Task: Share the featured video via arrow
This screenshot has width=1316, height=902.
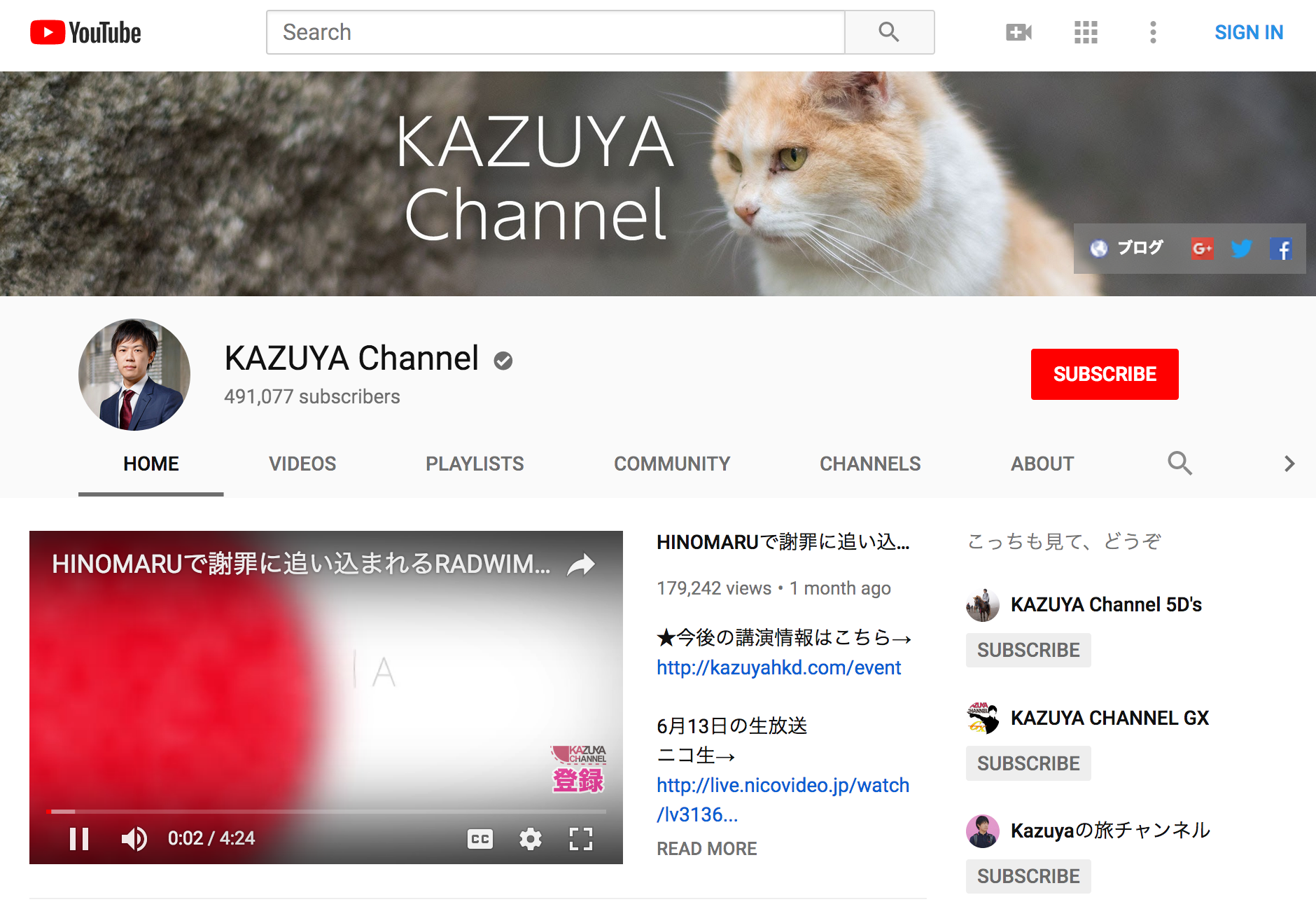Action: (581, 564)
